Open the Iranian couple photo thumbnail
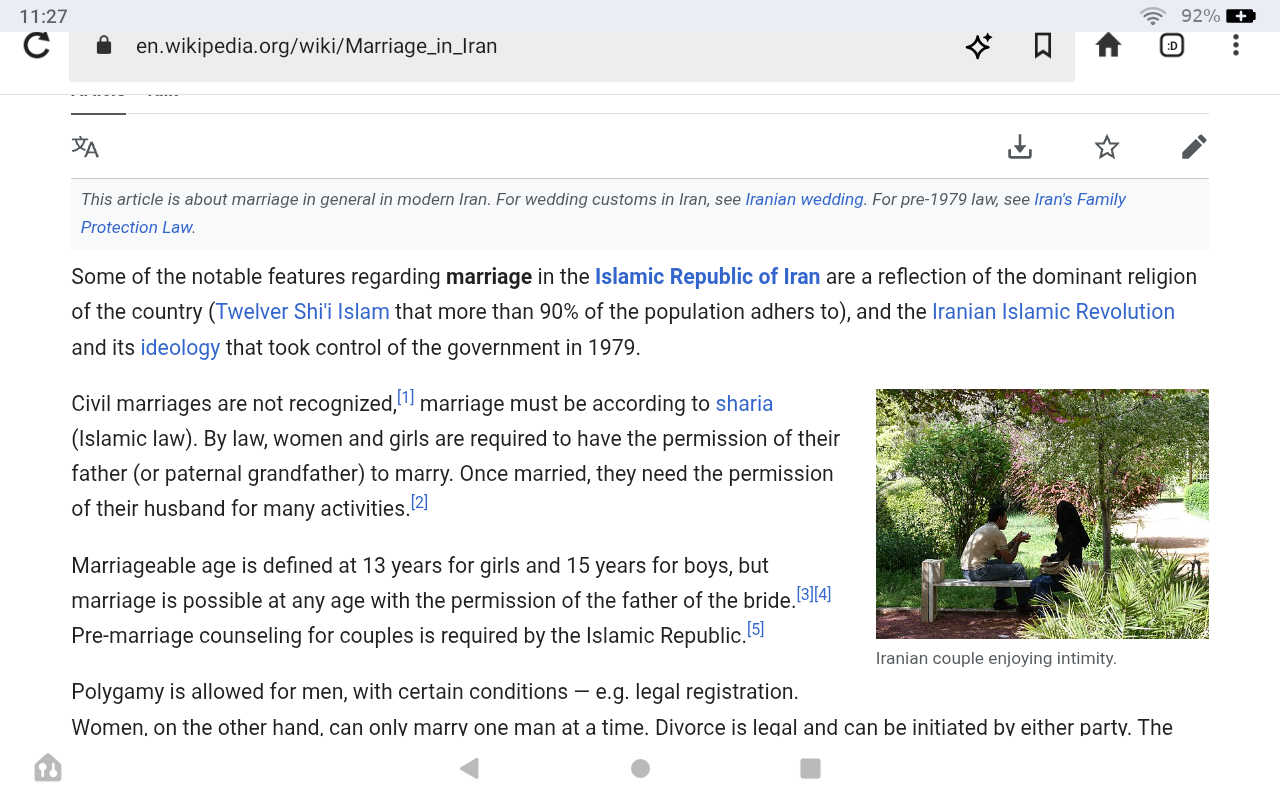Screen dimensions: 1280x800 coord(1042,513)
